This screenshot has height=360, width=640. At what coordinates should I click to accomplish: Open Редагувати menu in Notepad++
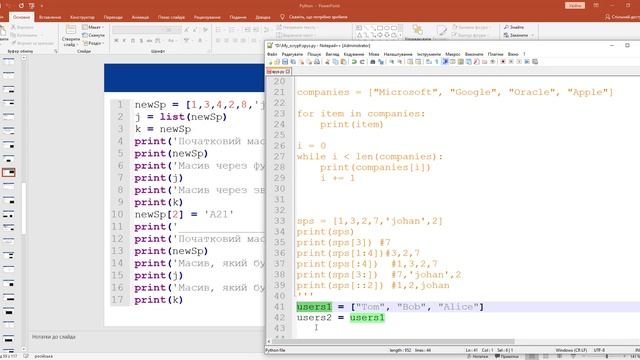tap(292, 54)
